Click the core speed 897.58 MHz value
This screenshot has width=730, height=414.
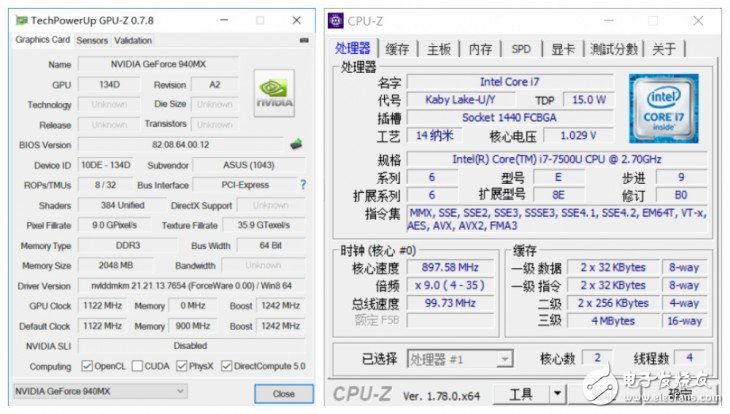click(x=450, y=267)
